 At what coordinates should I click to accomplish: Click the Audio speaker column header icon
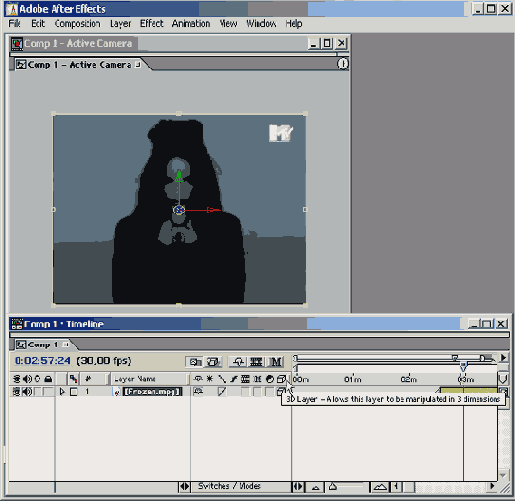27,379
